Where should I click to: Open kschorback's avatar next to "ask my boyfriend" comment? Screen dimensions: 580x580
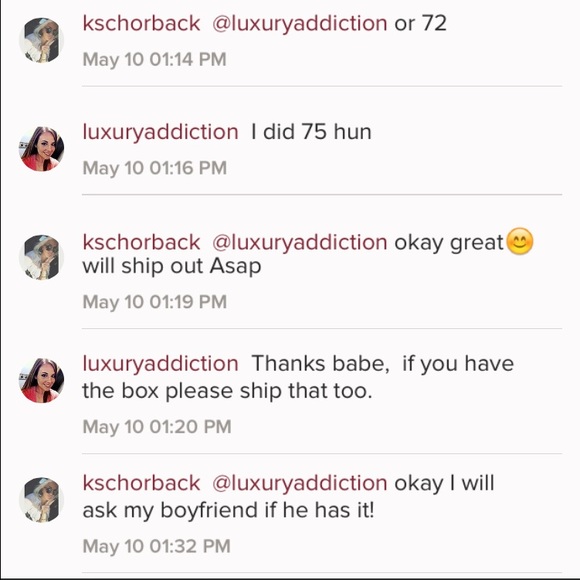[41, 499]
